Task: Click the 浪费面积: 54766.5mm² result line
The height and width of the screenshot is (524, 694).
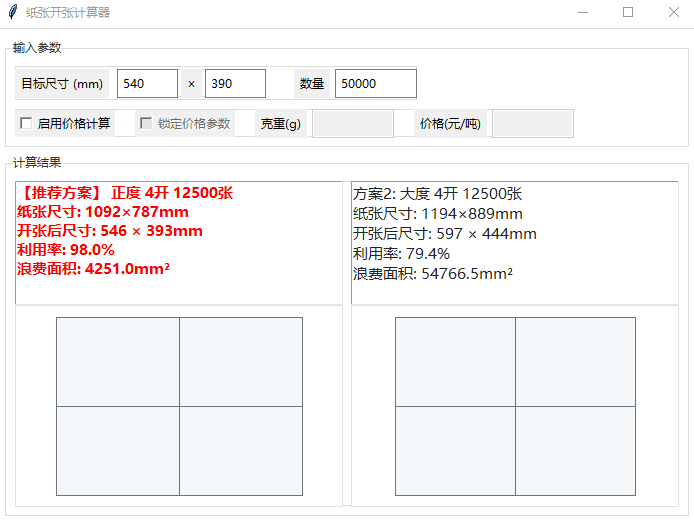Action: coord(433,273)
